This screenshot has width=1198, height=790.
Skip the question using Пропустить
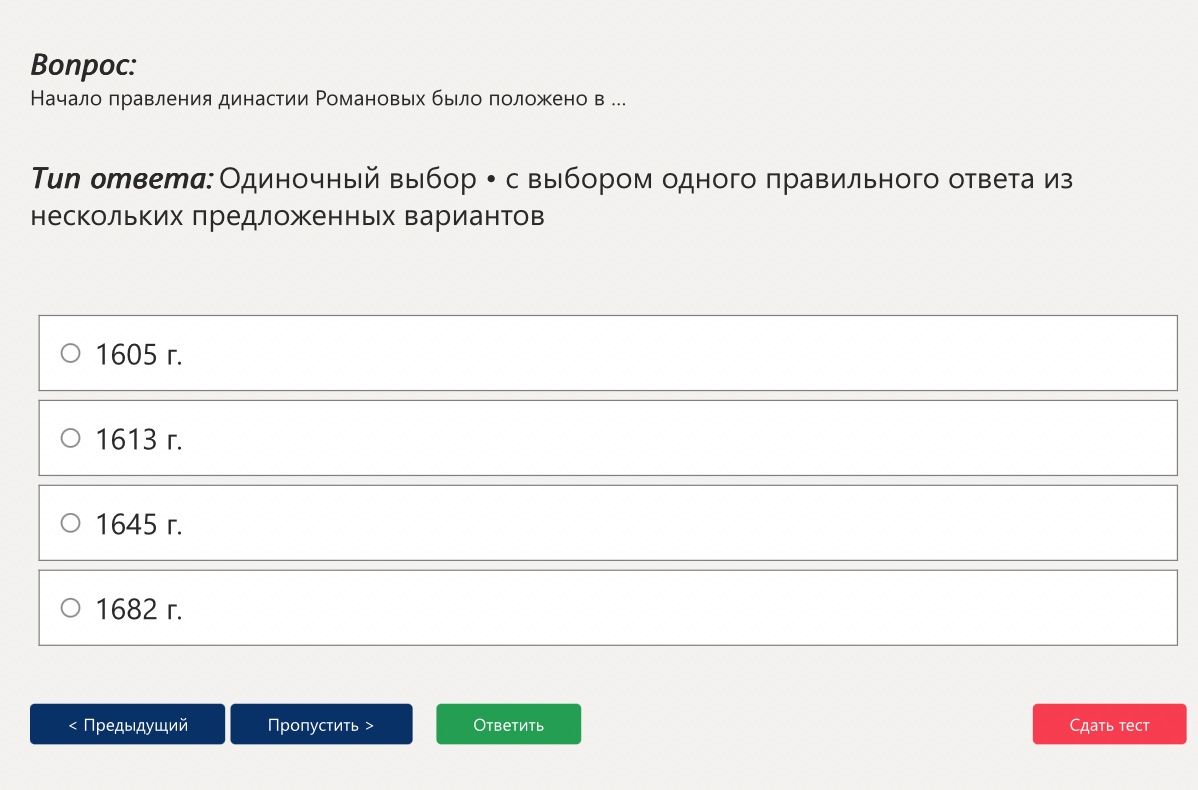tap(322, 724)
